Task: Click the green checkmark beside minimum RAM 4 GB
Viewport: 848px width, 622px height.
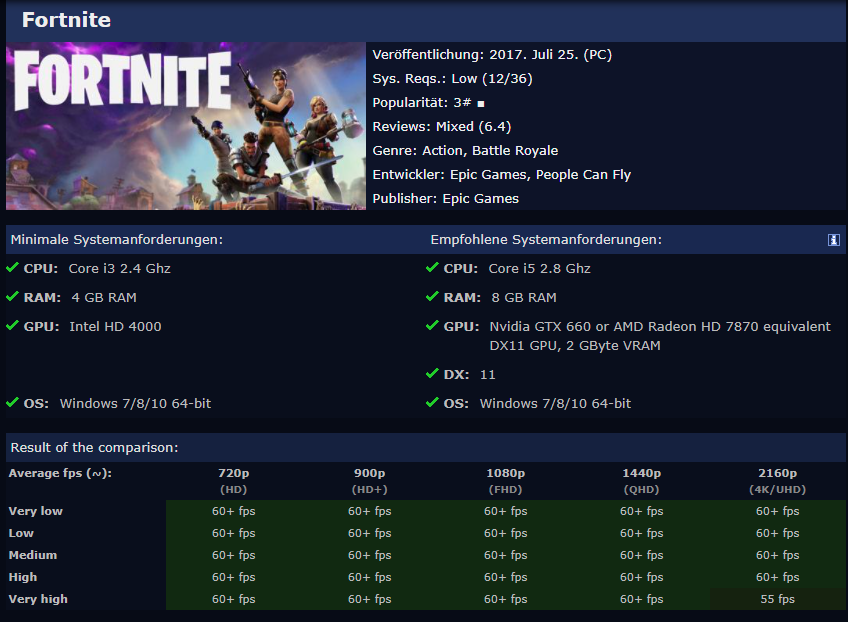Action: 12,296
